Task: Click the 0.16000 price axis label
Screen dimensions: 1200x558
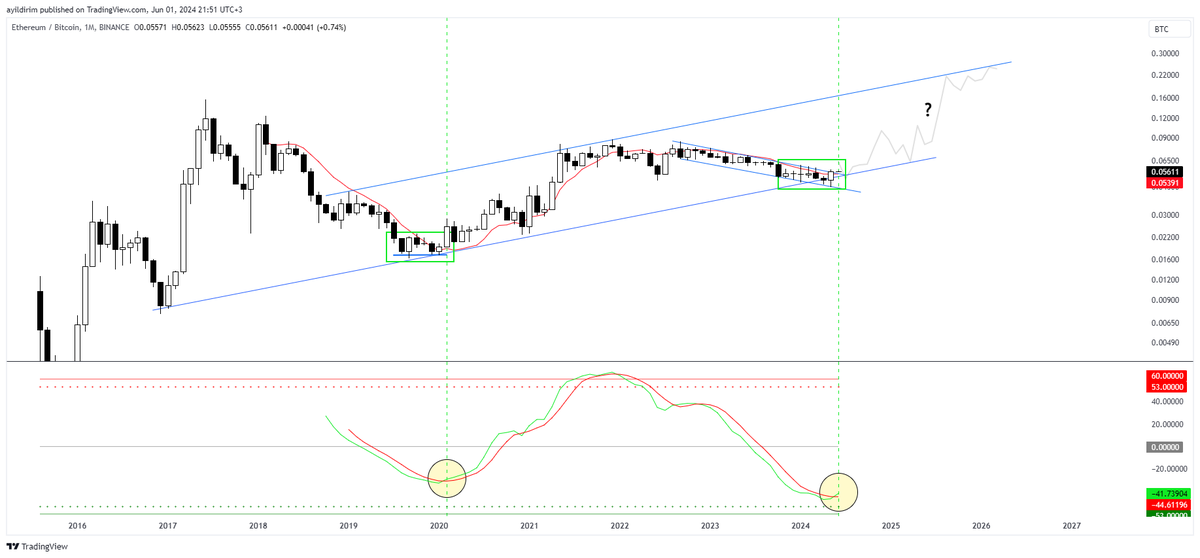Action: coord(1165,98)
